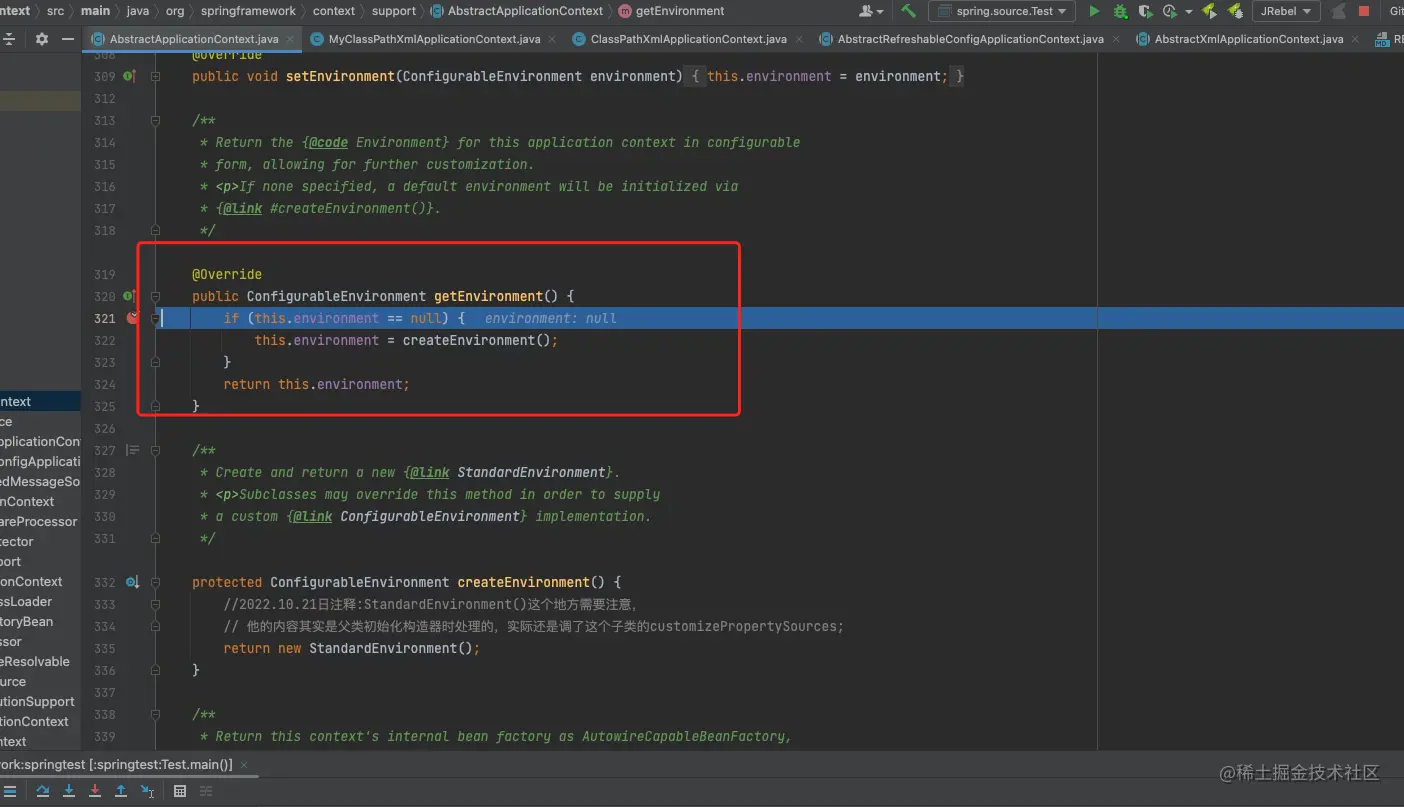The image size is (1404, 807).
Task: Click 'support' in breadcrumb path
Action: pyautogui.click(x=394, y=11)
